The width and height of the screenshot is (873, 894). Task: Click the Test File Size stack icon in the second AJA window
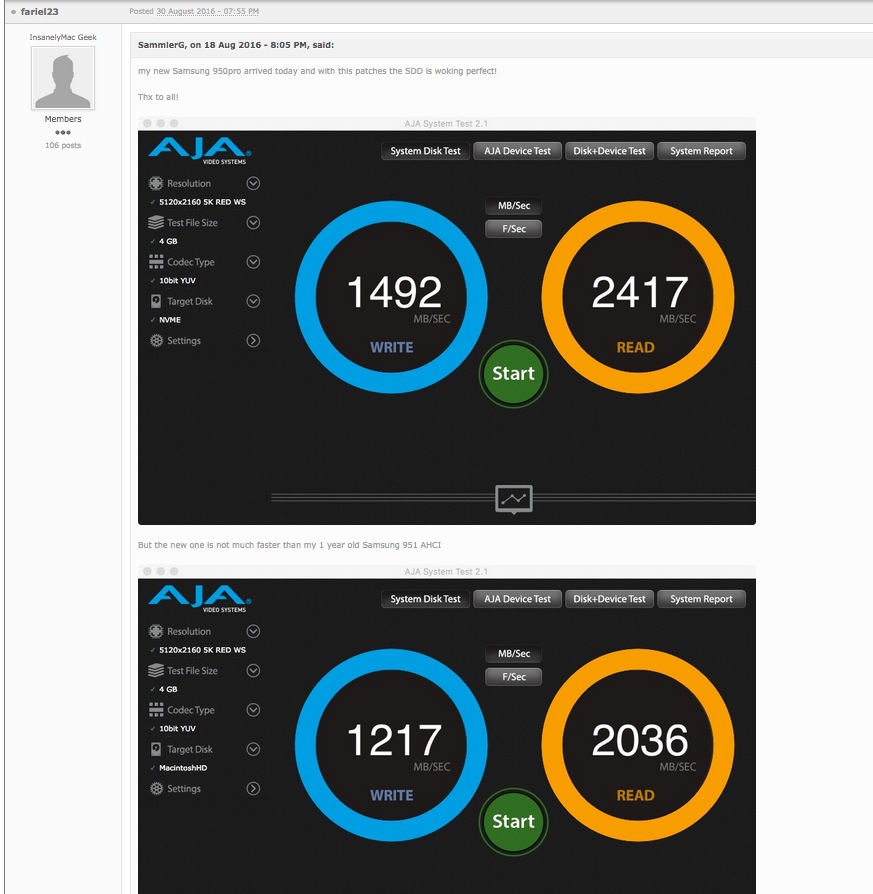[156, 670]
